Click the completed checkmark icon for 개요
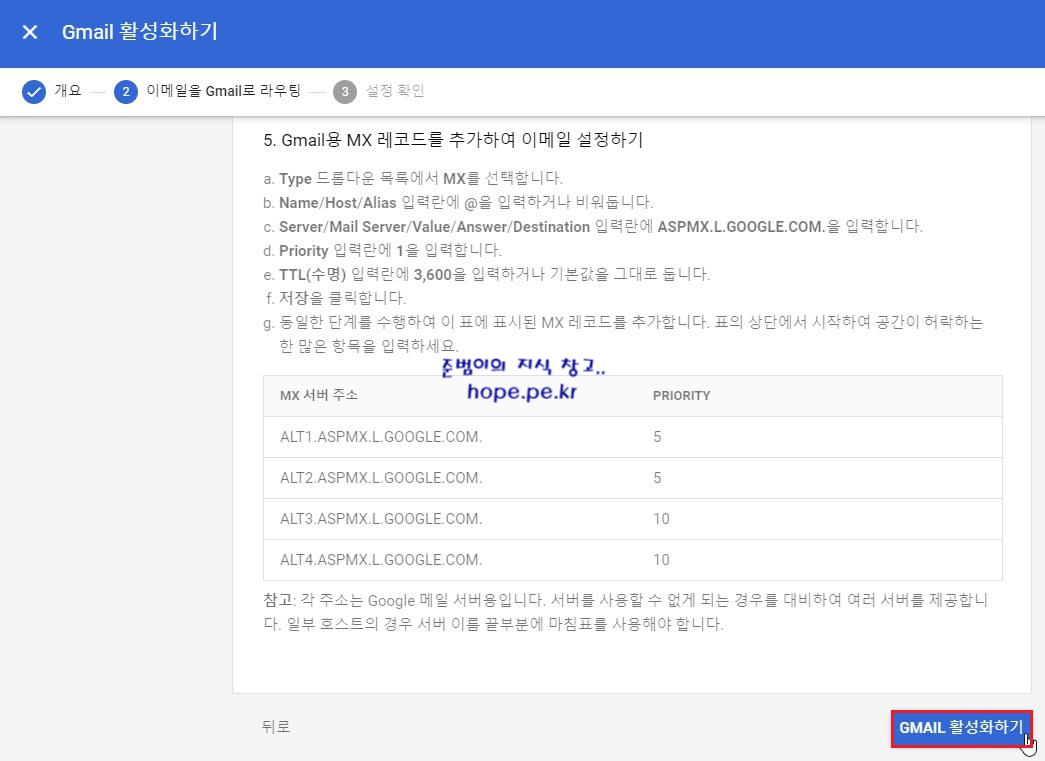 33,91
